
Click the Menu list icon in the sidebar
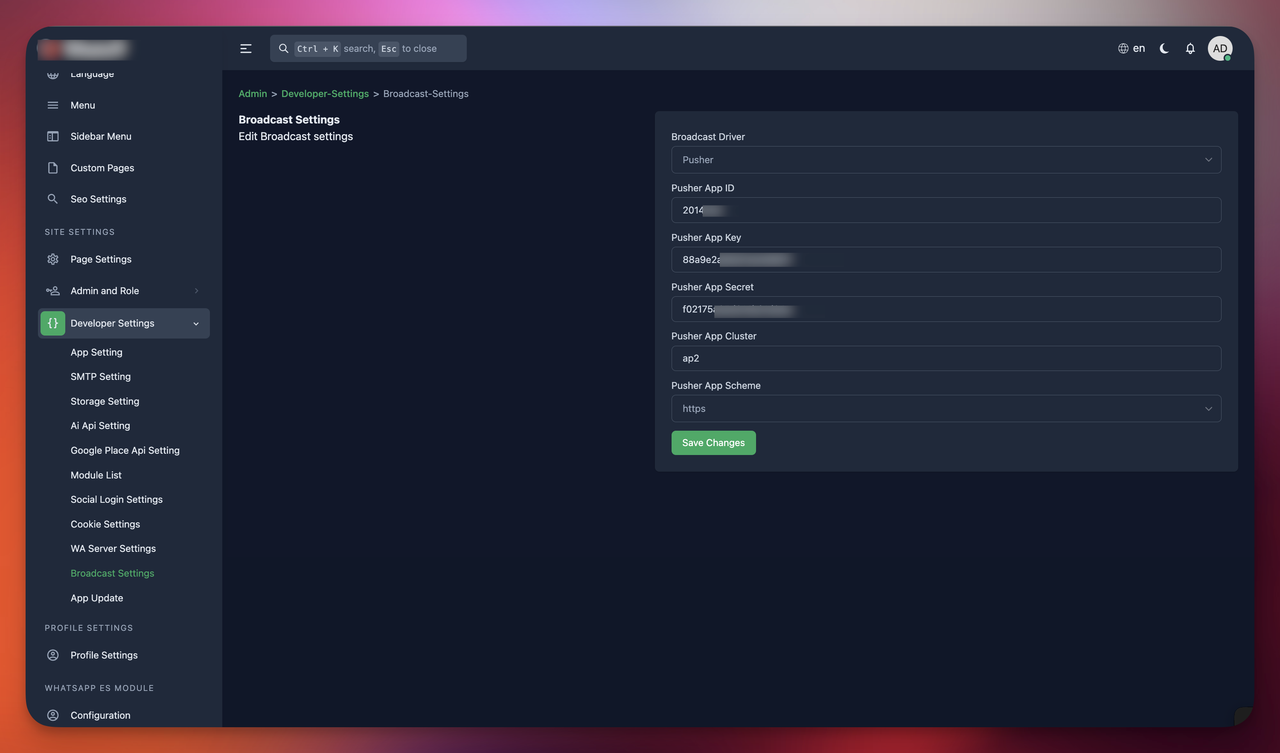click(x=53, y=105)
